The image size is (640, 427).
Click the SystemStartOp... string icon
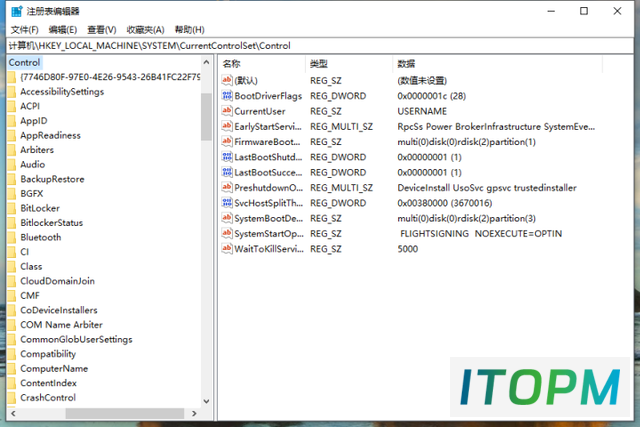coord(227,233)
